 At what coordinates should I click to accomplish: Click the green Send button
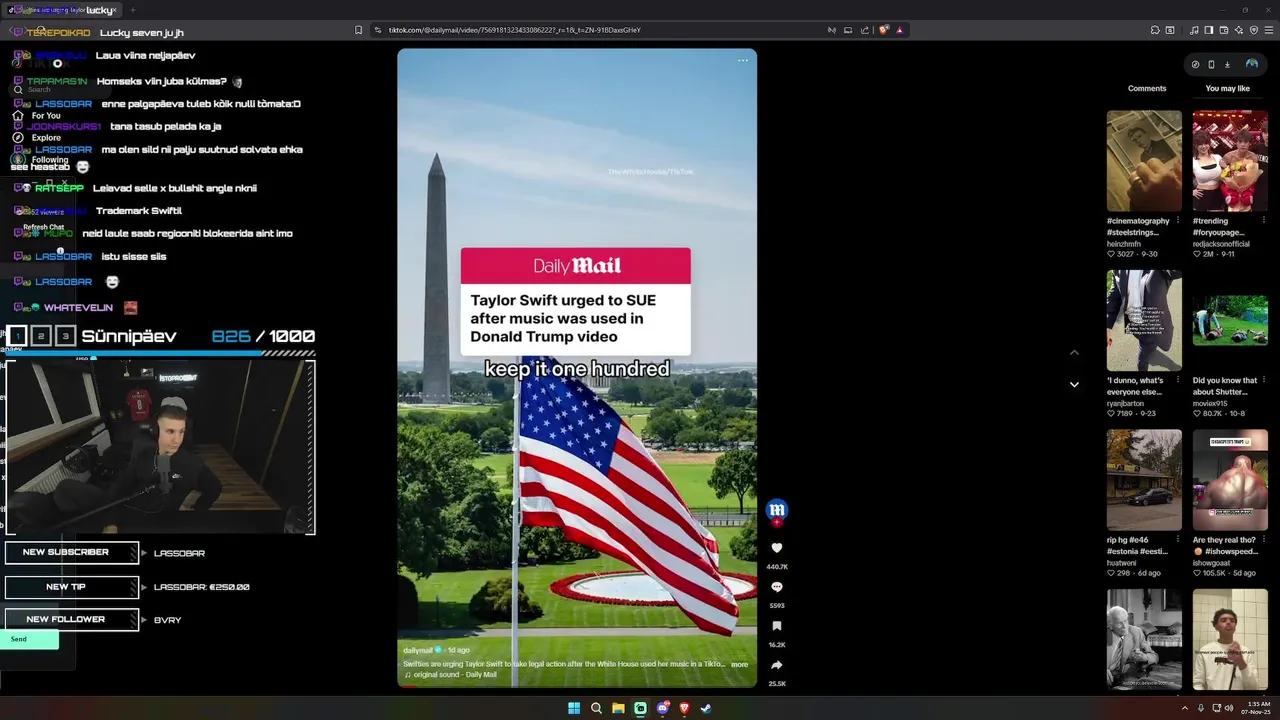click(29, 639)
